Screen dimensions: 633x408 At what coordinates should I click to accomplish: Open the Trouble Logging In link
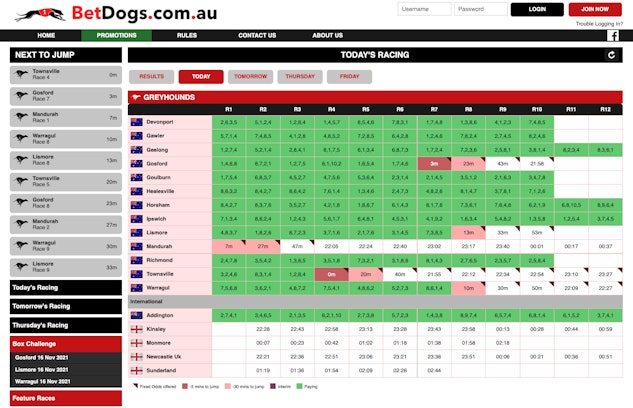[599, 24]
